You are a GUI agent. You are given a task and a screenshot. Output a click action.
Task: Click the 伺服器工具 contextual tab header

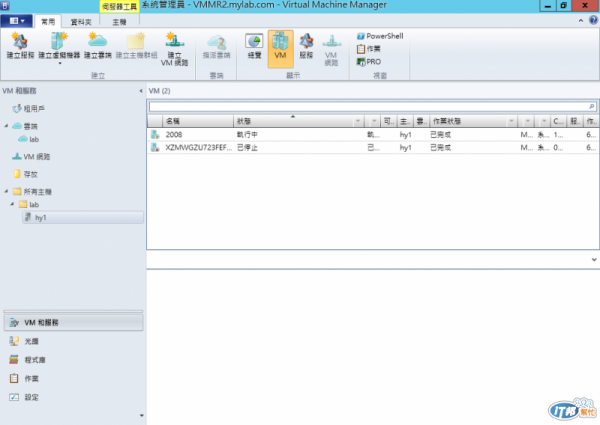click(x=119, y=7)
